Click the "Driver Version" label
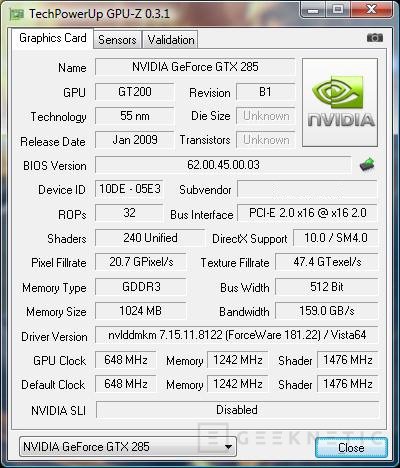The width and height of the screenshot is (400, 468). (x=54, y=337)
